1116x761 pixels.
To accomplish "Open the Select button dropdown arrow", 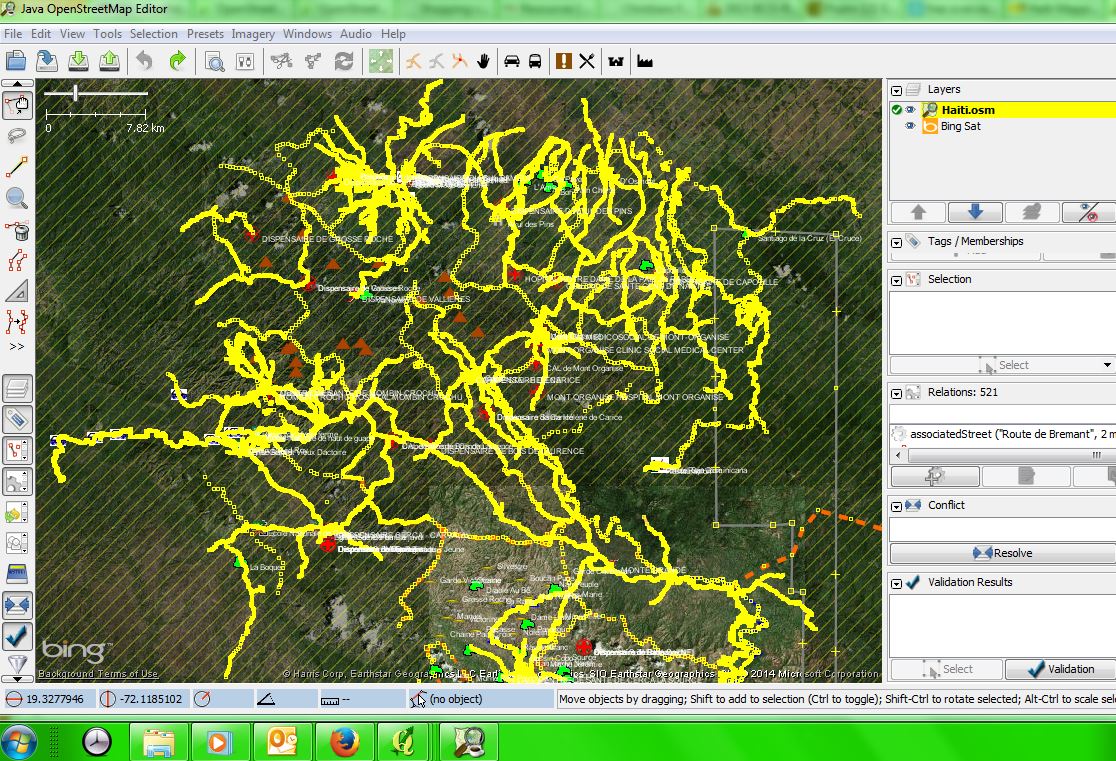I will click(x=1107, y=365).
